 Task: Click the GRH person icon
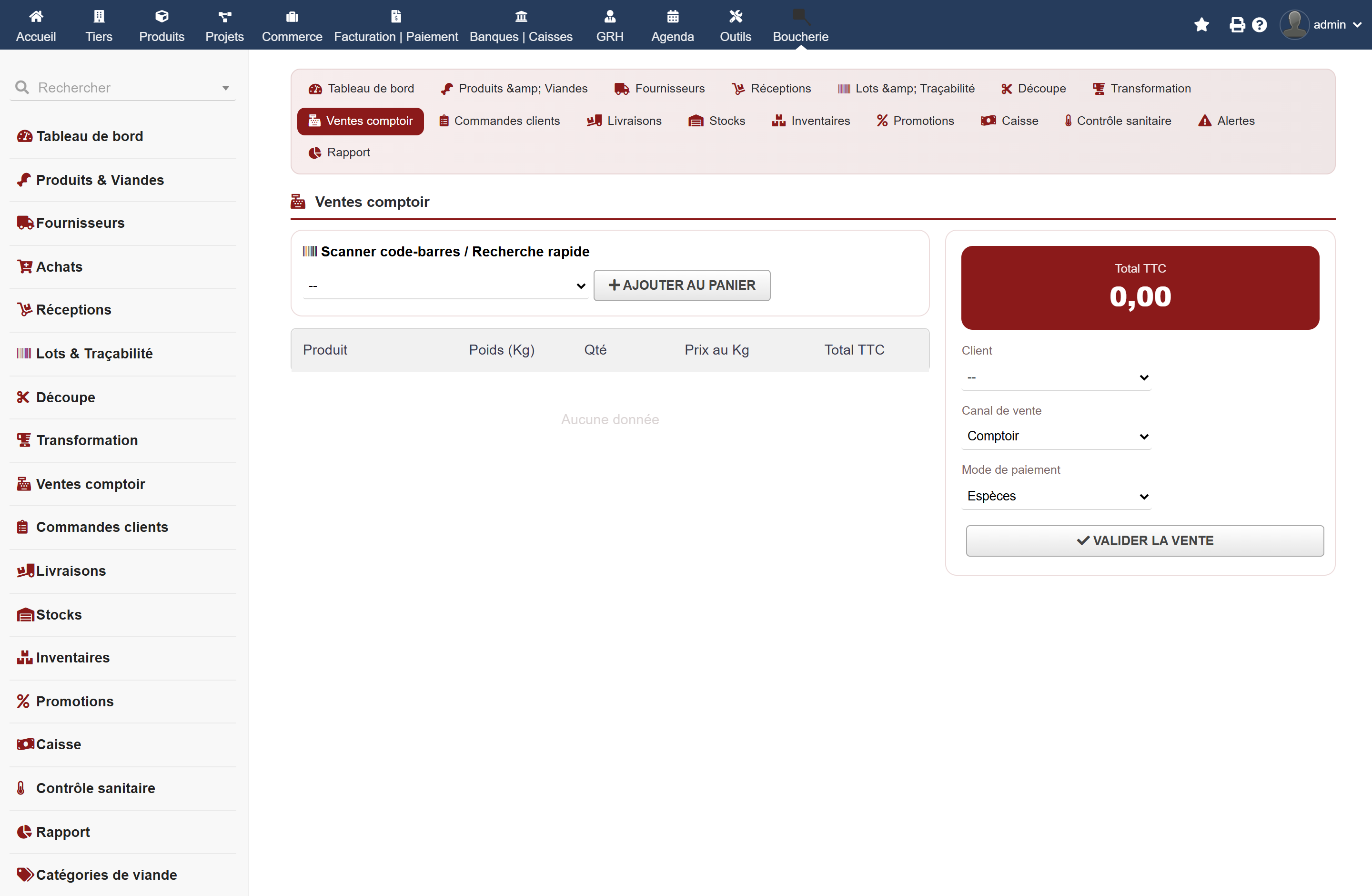[610, 16]
